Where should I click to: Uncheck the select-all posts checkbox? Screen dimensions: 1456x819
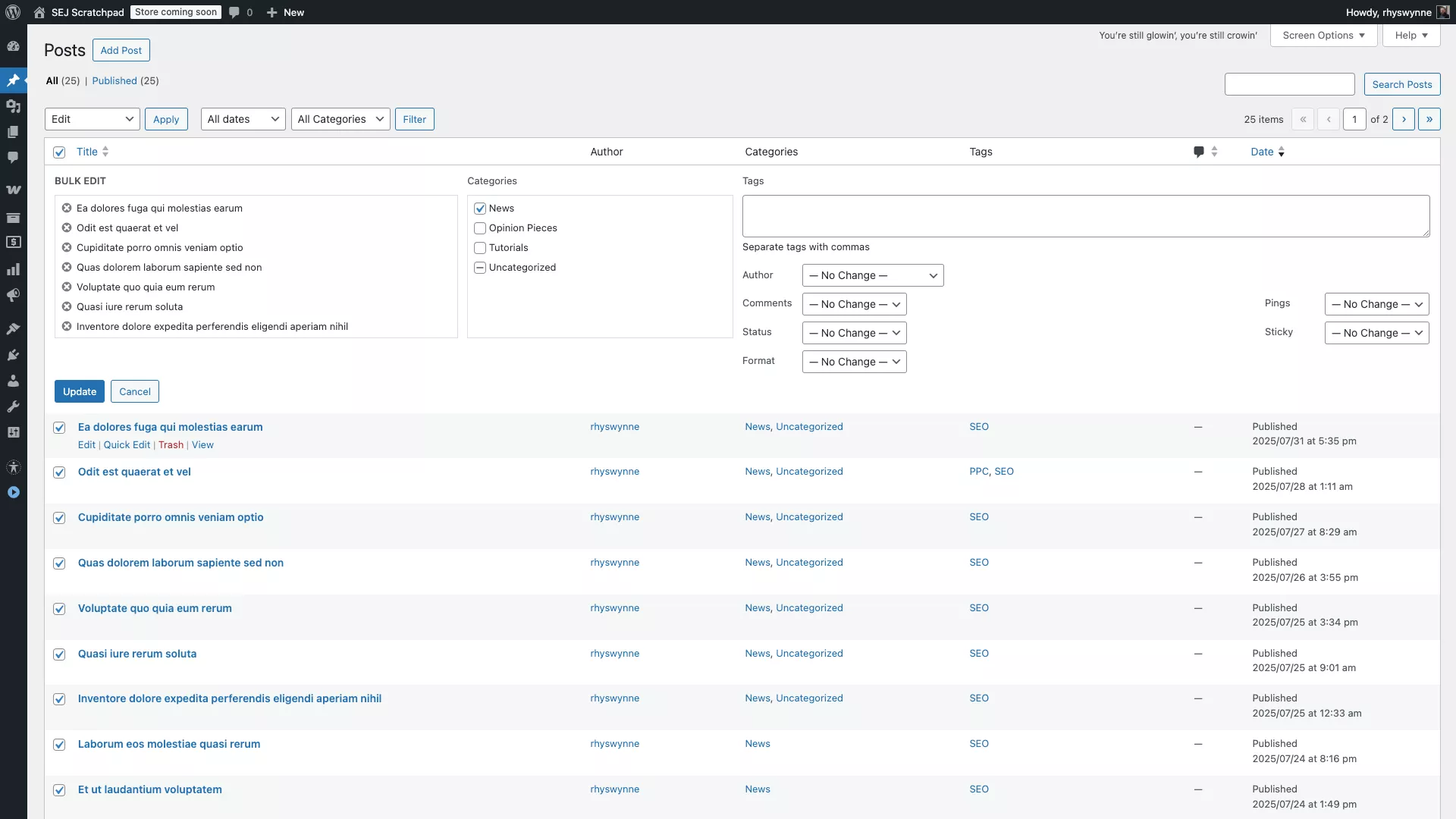click(x=59, y=152)
